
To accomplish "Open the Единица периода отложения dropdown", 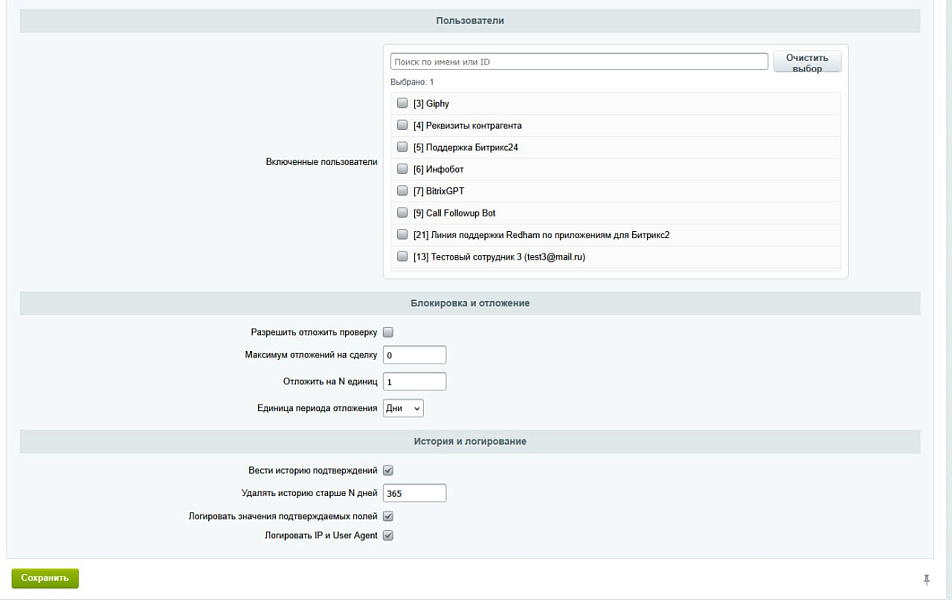I will coord(403,408).
